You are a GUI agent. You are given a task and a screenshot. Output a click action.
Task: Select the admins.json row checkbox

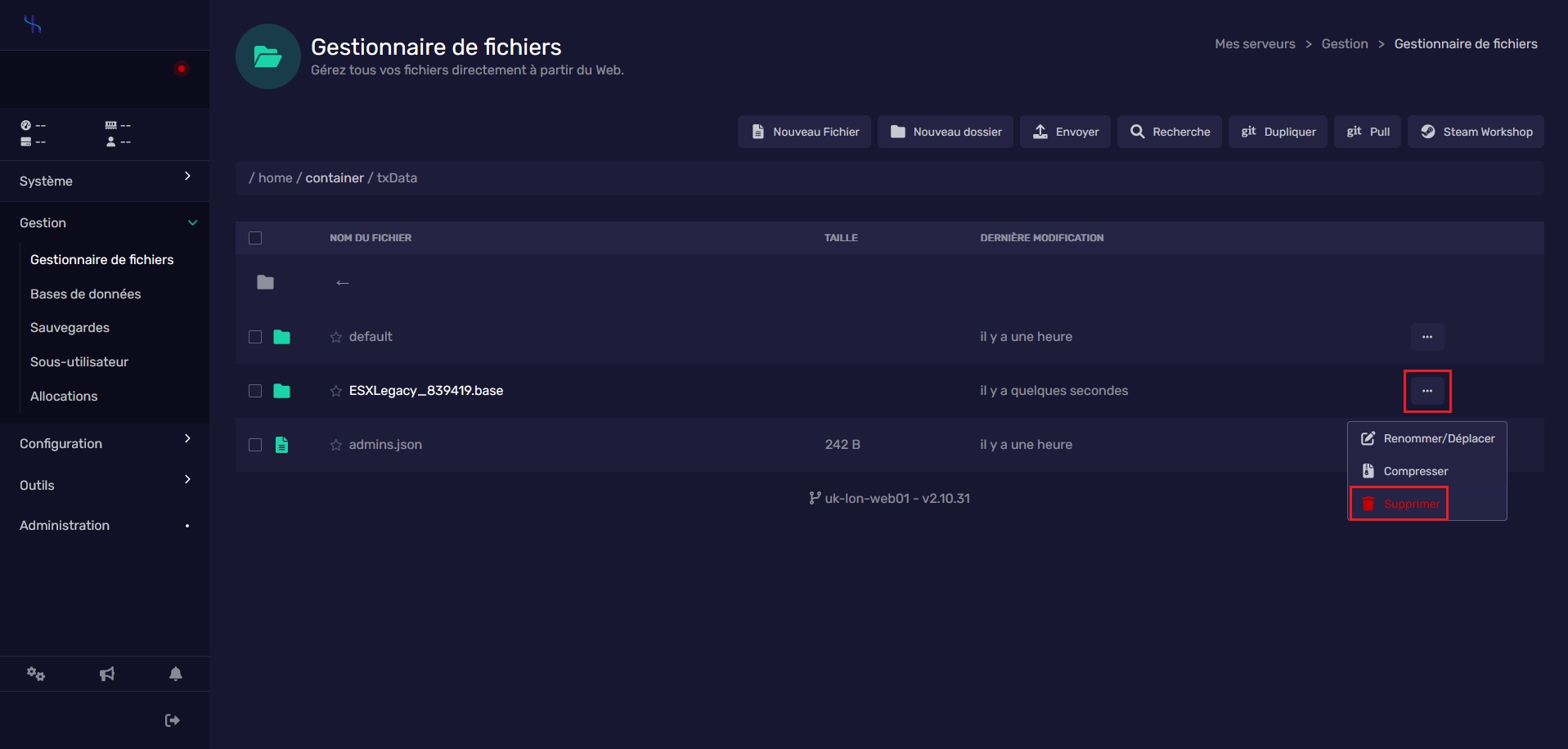tap(255, 445)
